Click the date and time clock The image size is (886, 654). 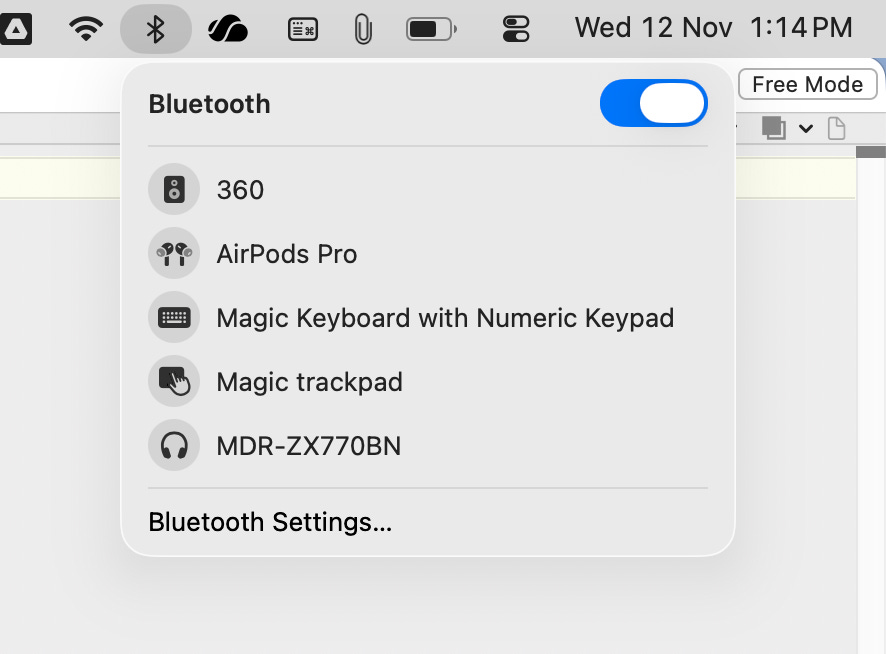[x=713, y=28]
